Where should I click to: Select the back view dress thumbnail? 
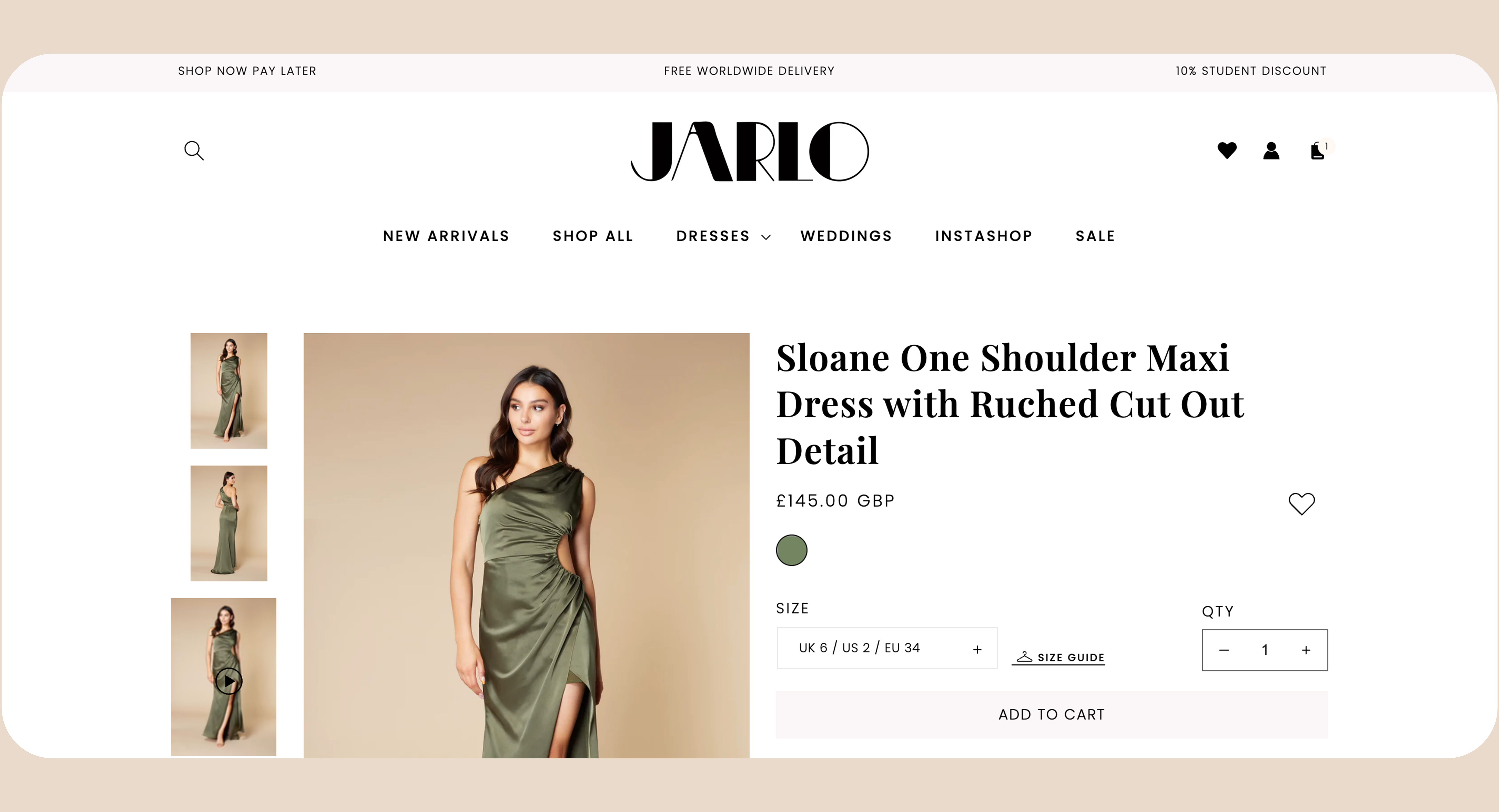229,523
